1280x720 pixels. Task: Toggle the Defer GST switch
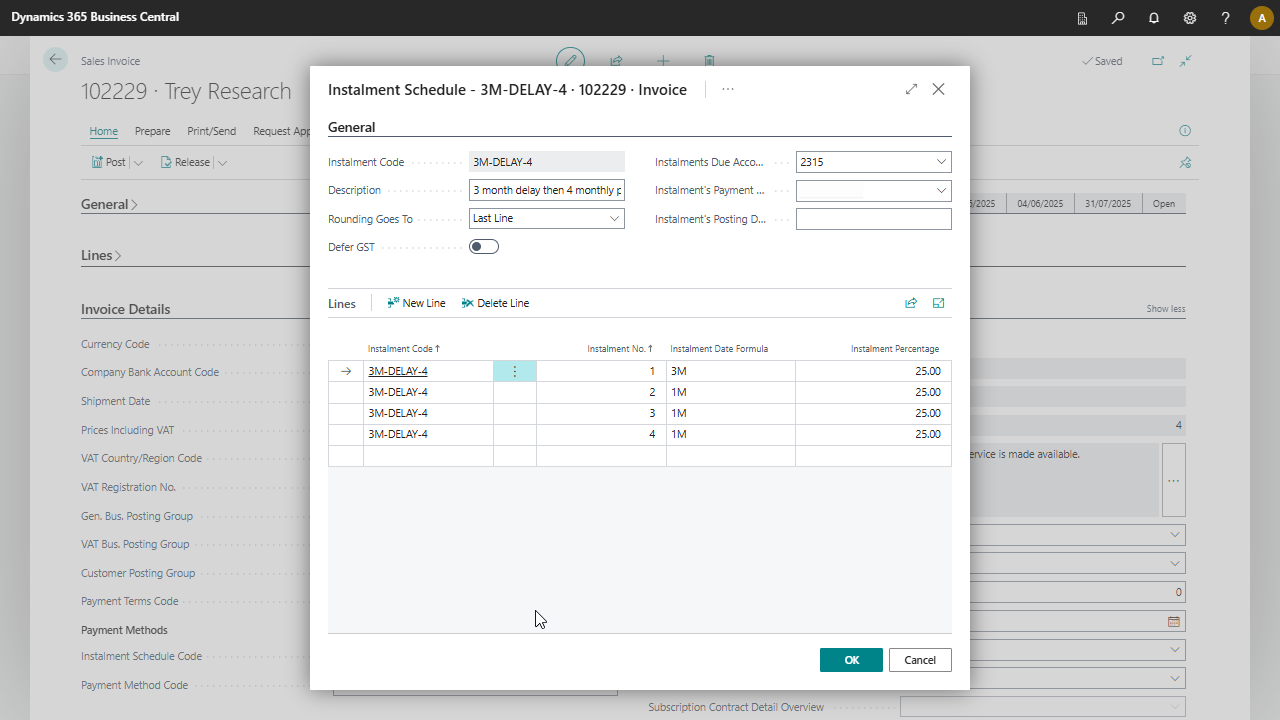484,247
